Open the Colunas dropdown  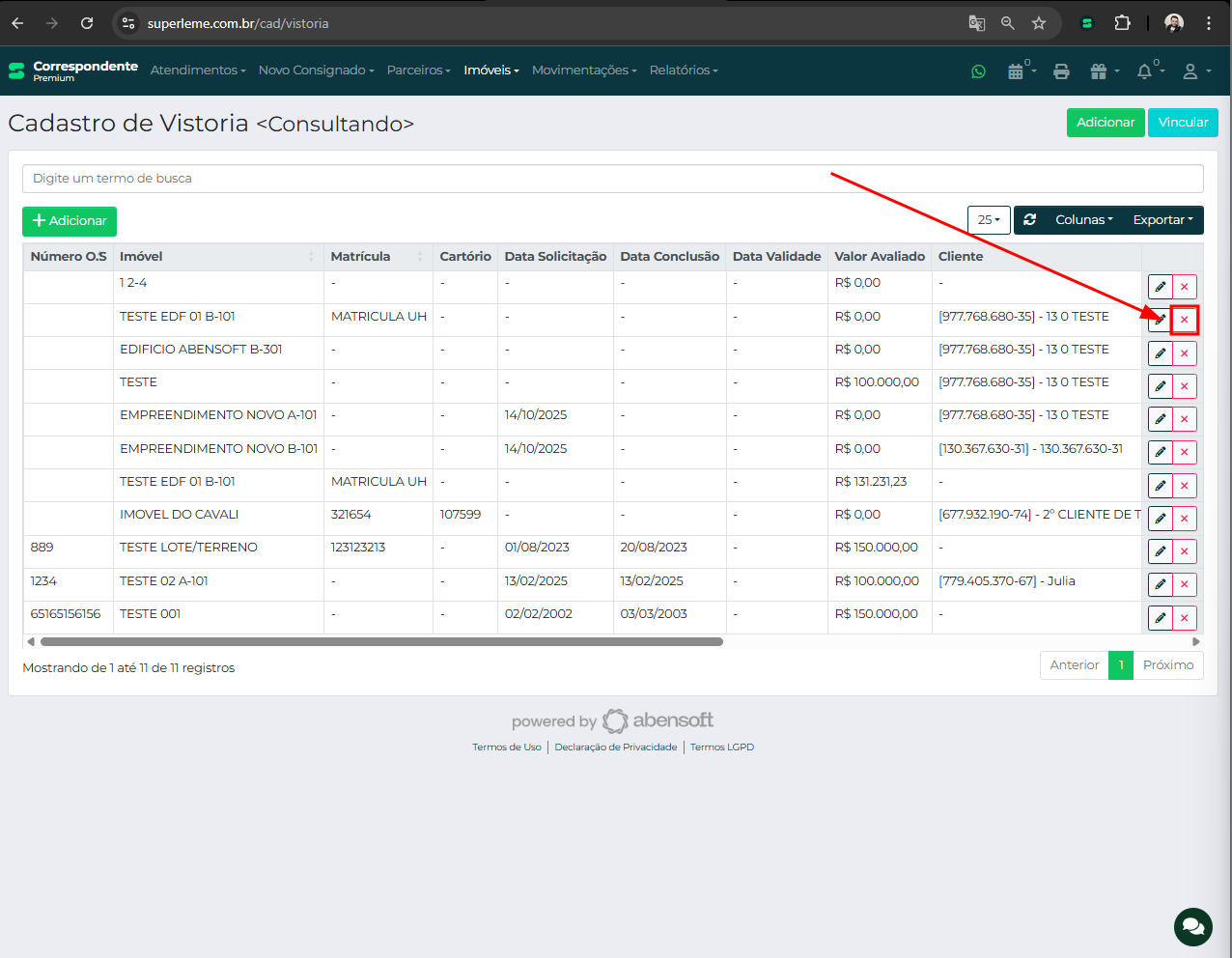tap(1083, 220)
